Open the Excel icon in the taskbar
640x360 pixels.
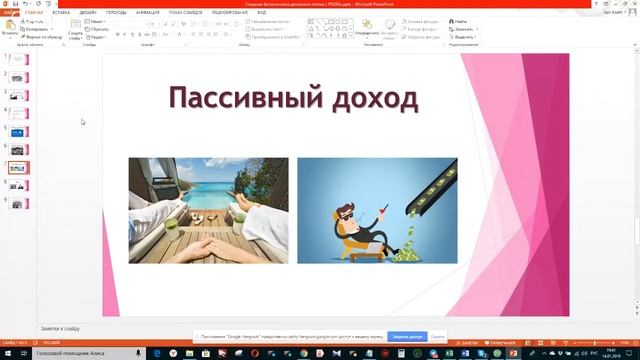449,353
